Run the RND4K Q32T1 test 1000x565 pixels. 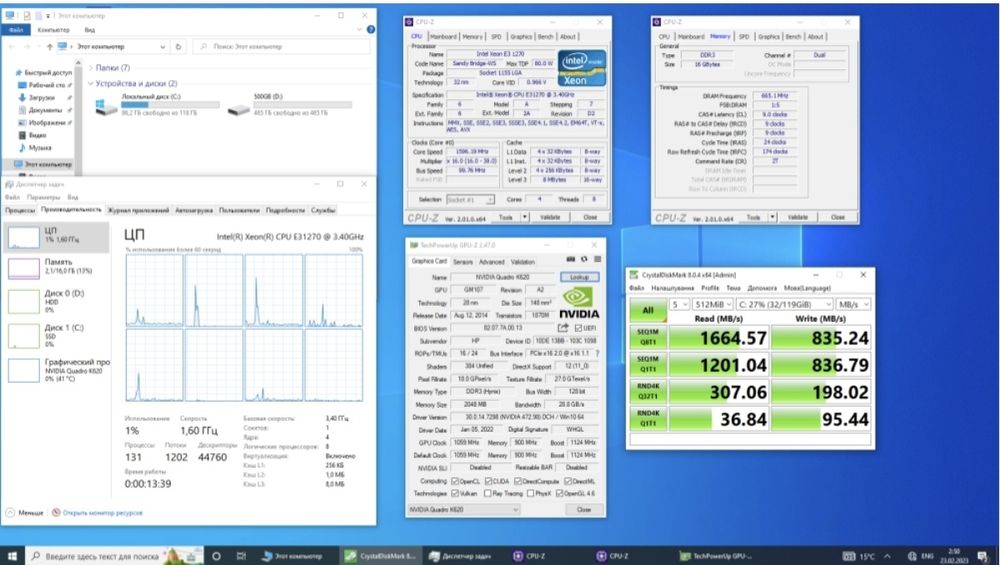(x=648, y=392)
